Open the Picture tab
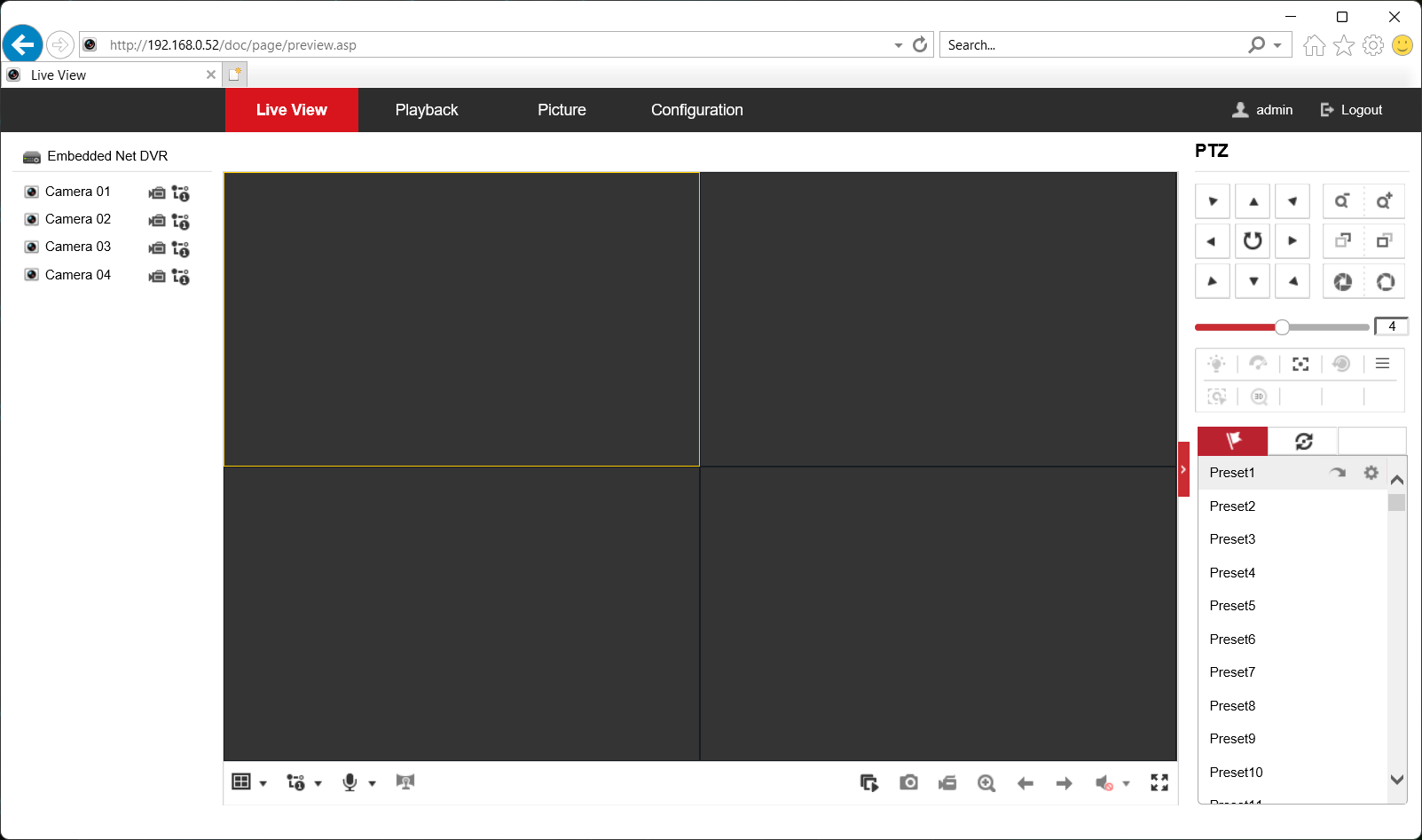The height and width of the screenshot is (840, 1422). 562,110
